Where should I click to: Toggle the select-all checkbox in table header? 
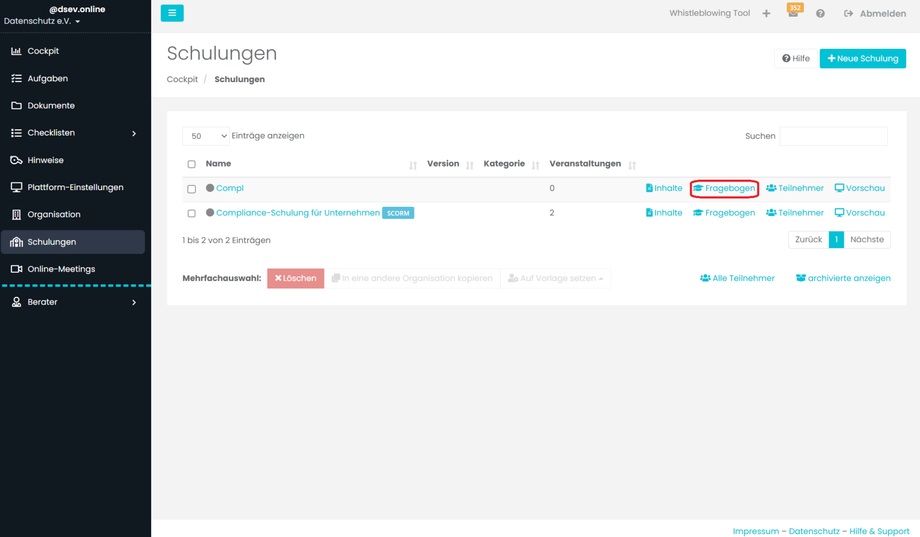pos(191,164)
